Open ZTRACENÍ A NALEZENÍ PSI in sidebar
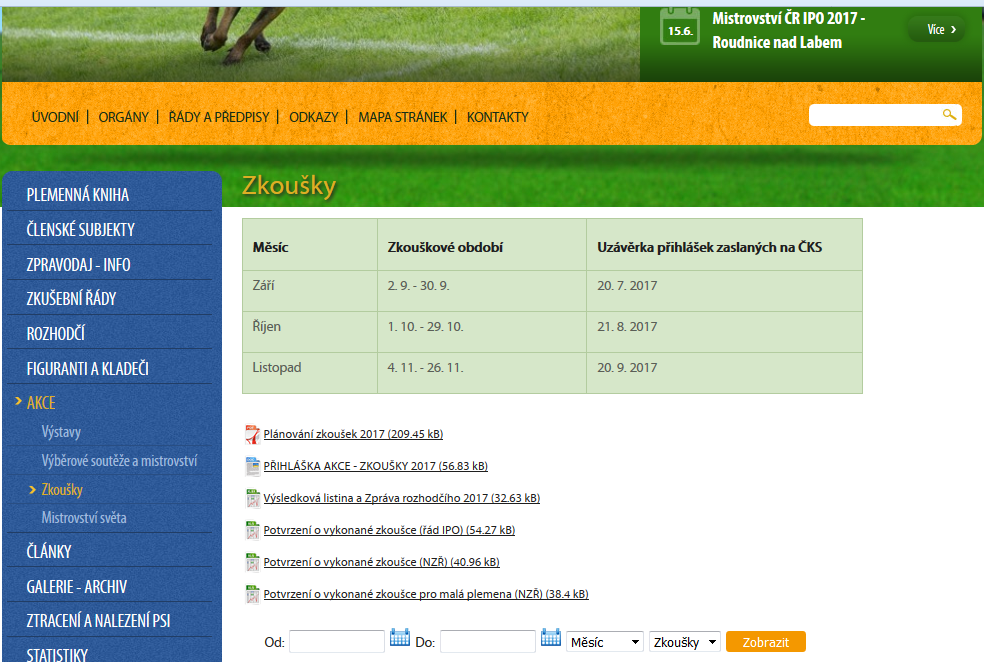Image resolution: width=984 pixels, height=662 pixels. pos(99,621)
